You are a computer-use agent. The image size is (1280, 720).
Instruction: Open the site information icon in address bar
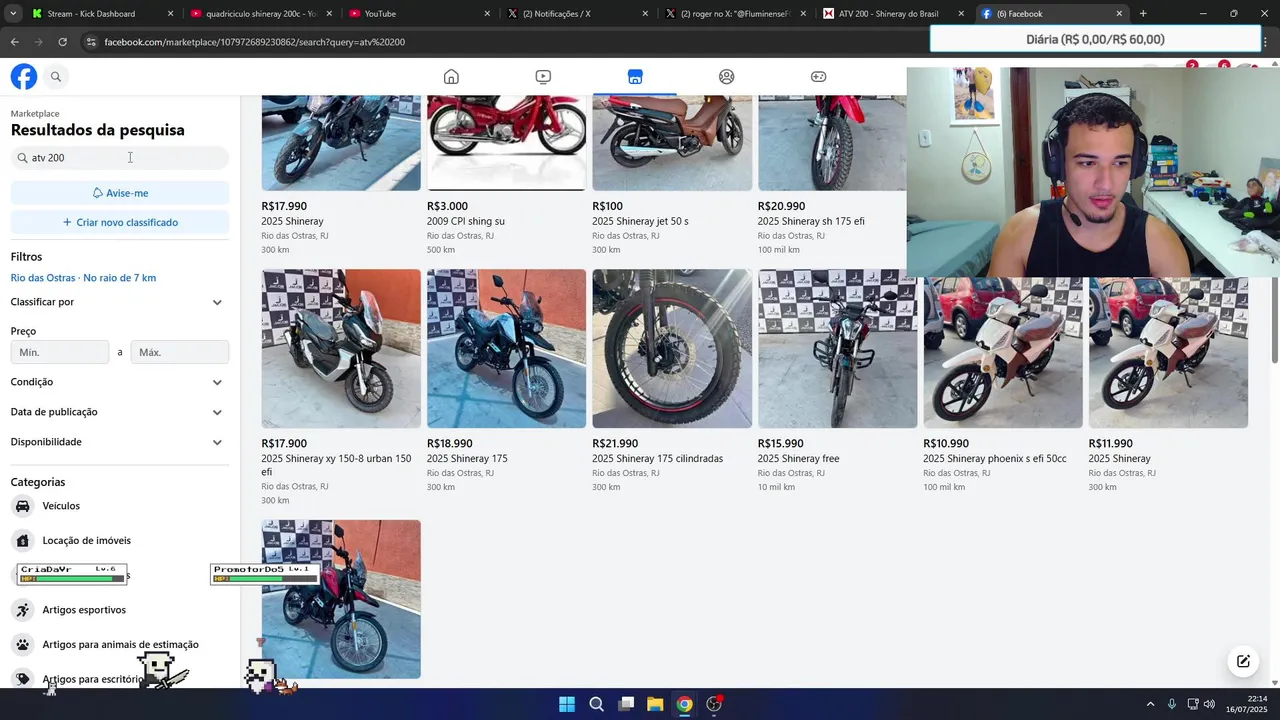pos(91,42)
